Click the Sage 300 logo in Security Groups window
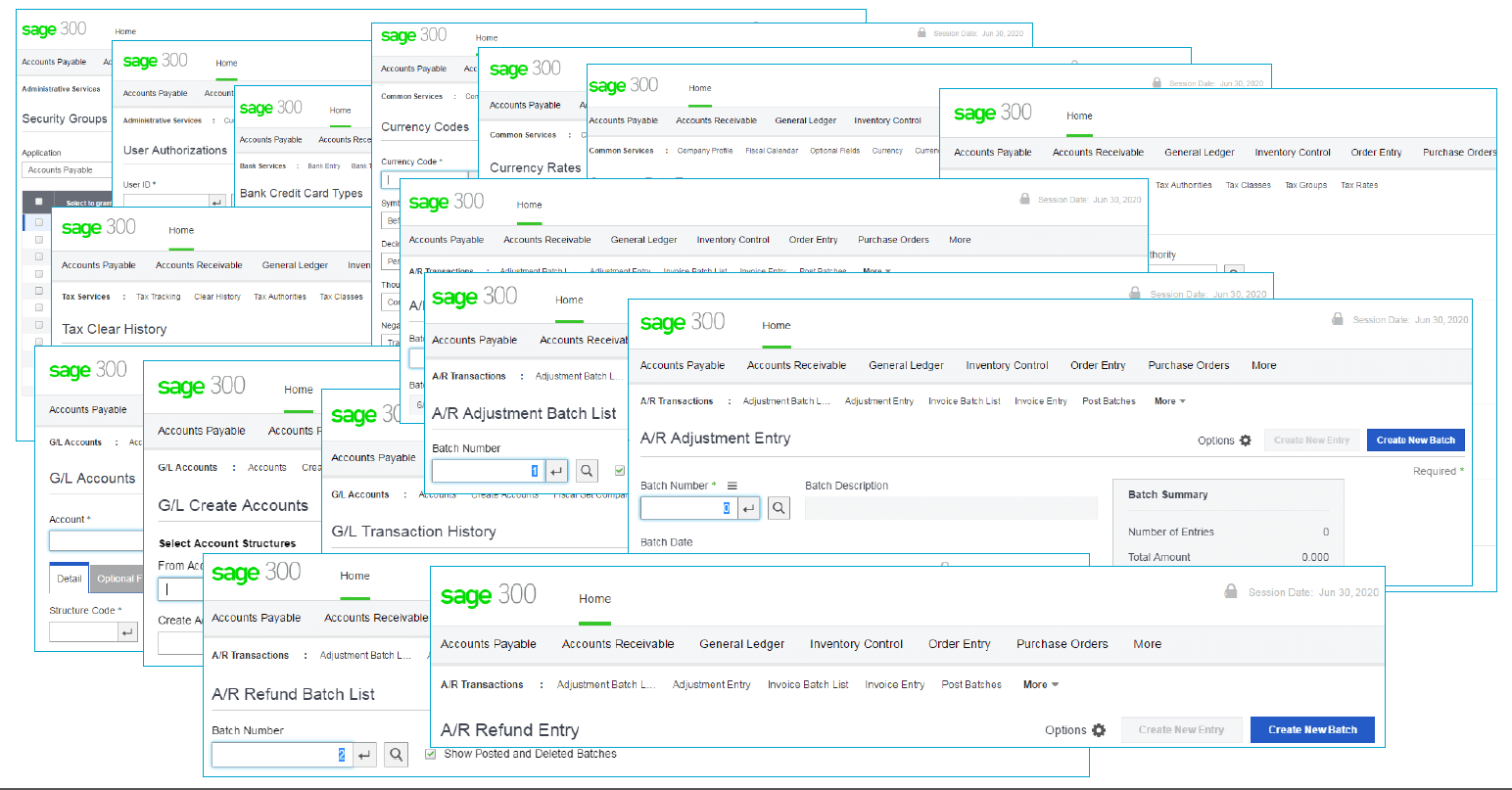 pos(54,29)
